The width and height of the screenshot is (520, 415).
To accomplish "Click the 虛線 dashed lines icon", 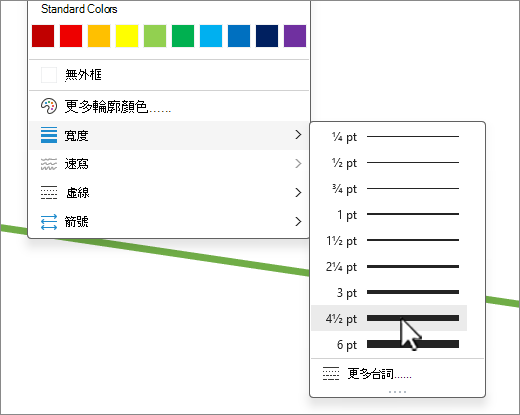I will pyautogui.click(x=49, y=192).
